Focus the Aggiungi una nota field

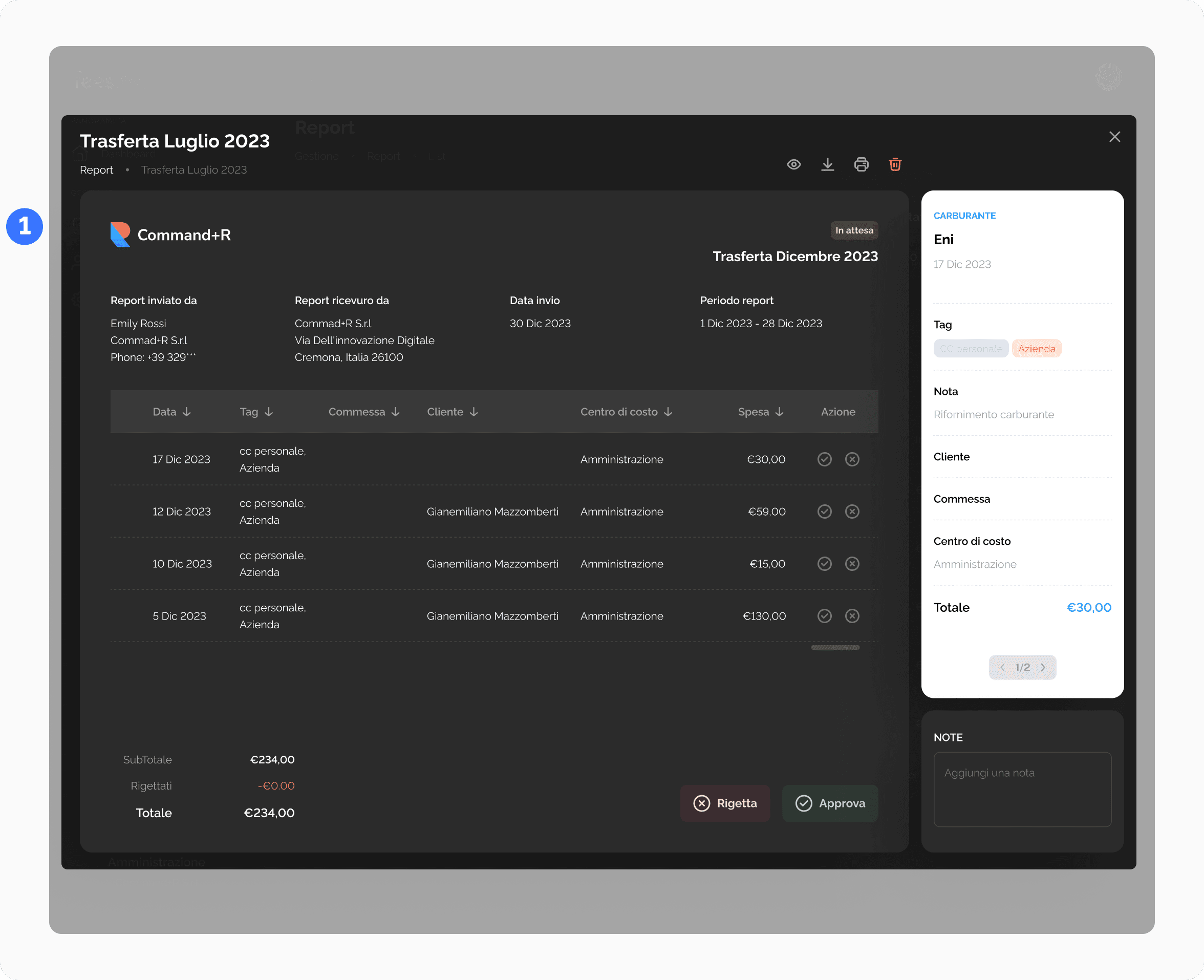1022,789
